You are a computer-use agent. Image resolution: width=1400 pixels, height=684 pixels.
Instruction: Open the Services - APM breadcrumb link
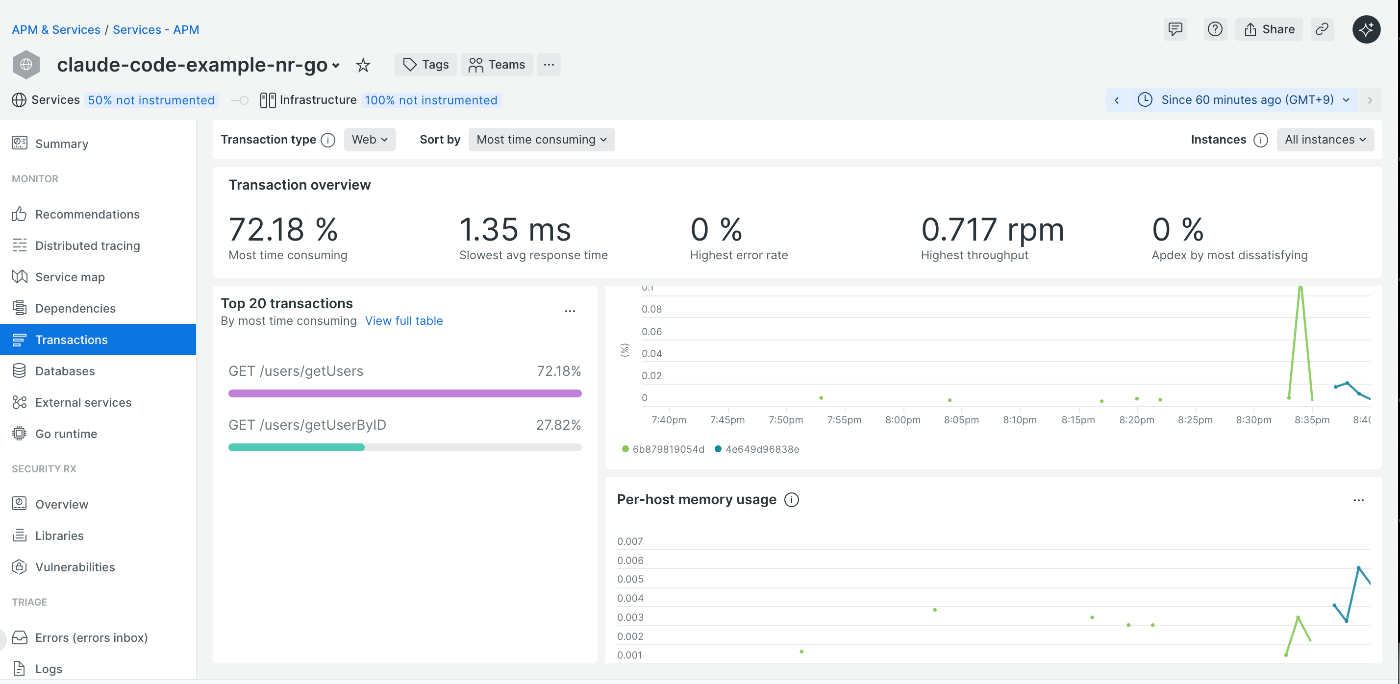coord(156,30)
